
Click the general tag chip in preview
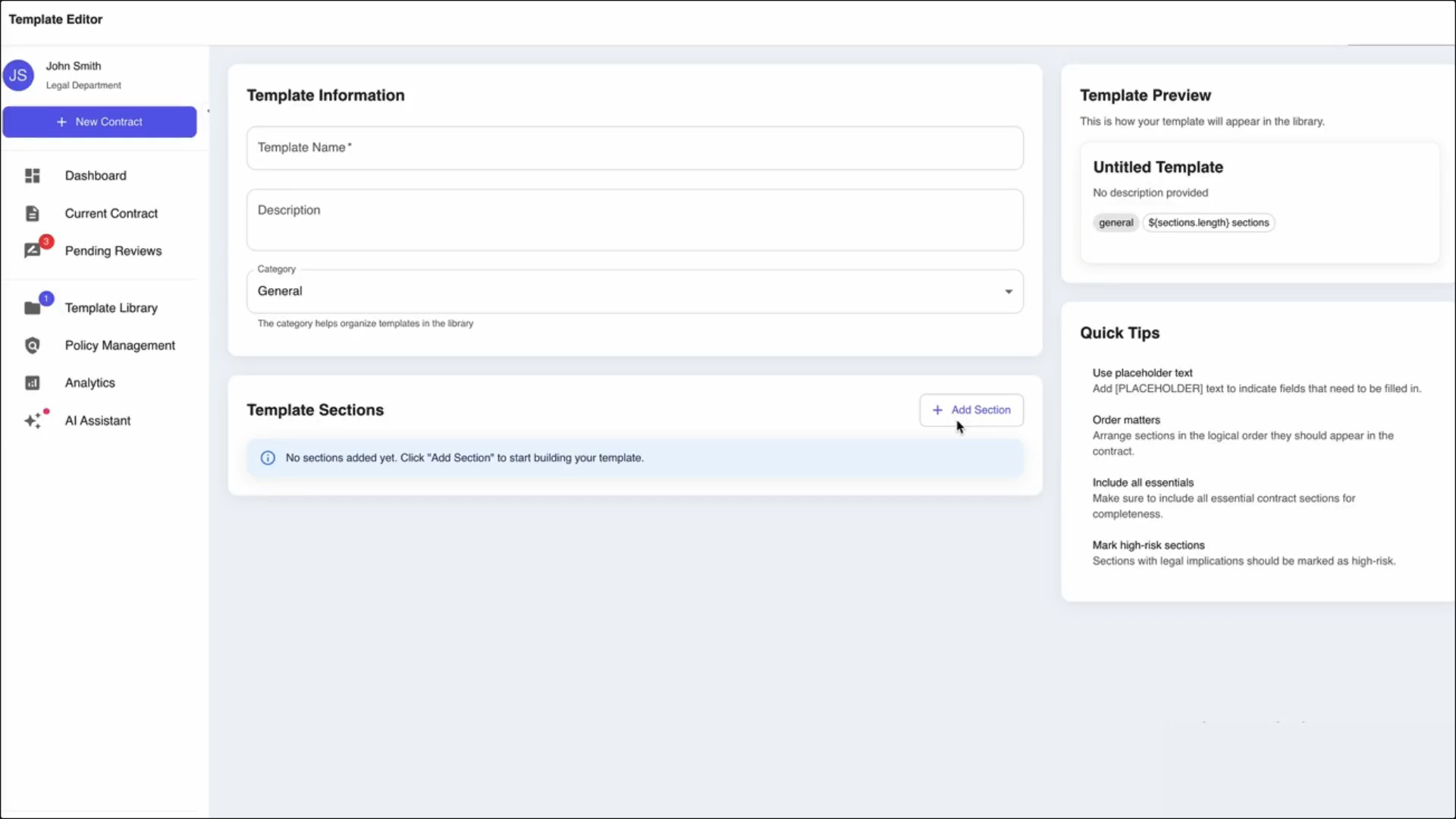pyautogui.click(x=1116, y=223)
